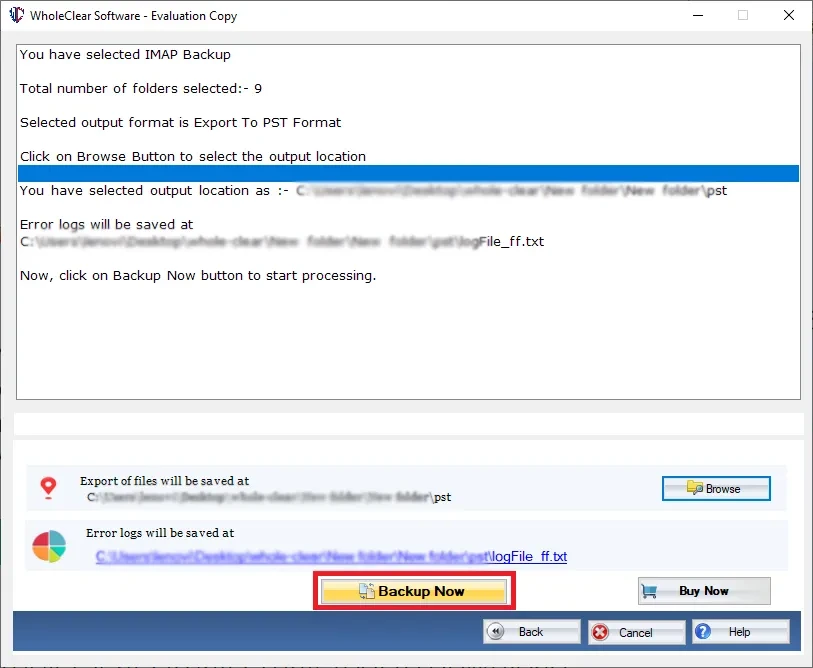Open the logFile_ff.txt error log link
Image resolution: width=813 pixels, height=668 pixels.
point(330,556)
